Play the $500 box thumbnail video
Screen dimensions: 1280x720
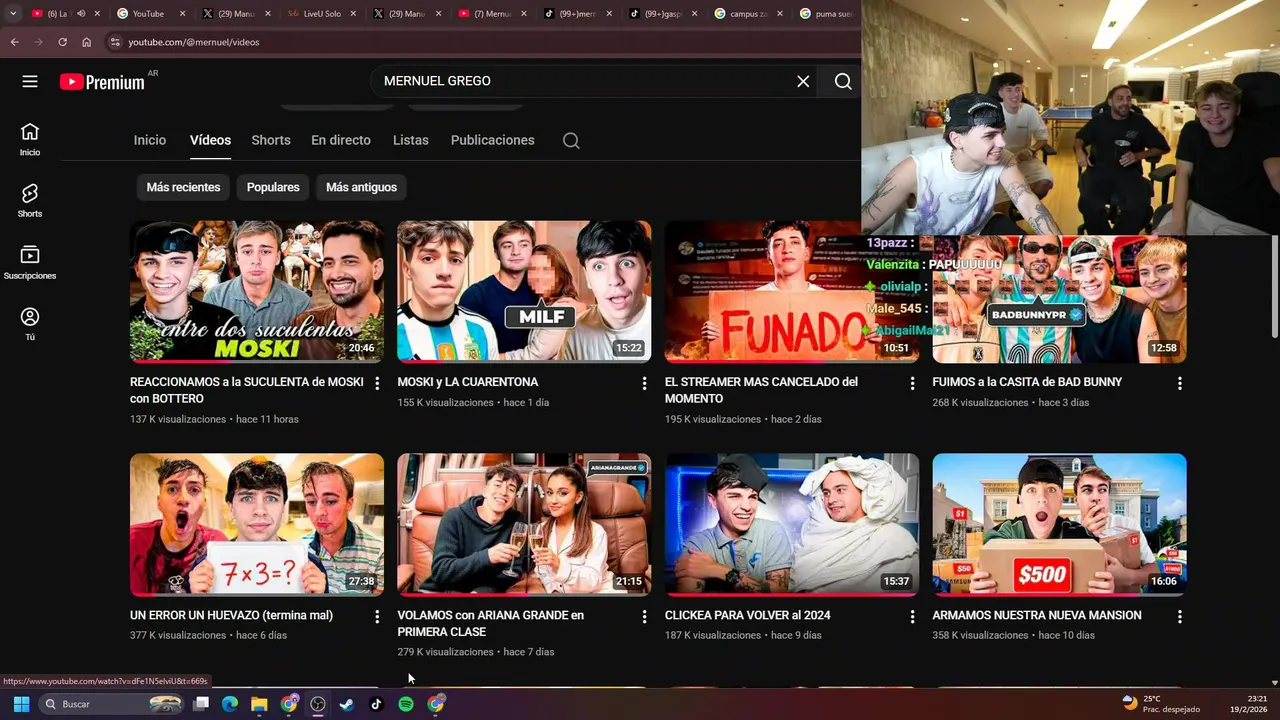point(1059,524)
